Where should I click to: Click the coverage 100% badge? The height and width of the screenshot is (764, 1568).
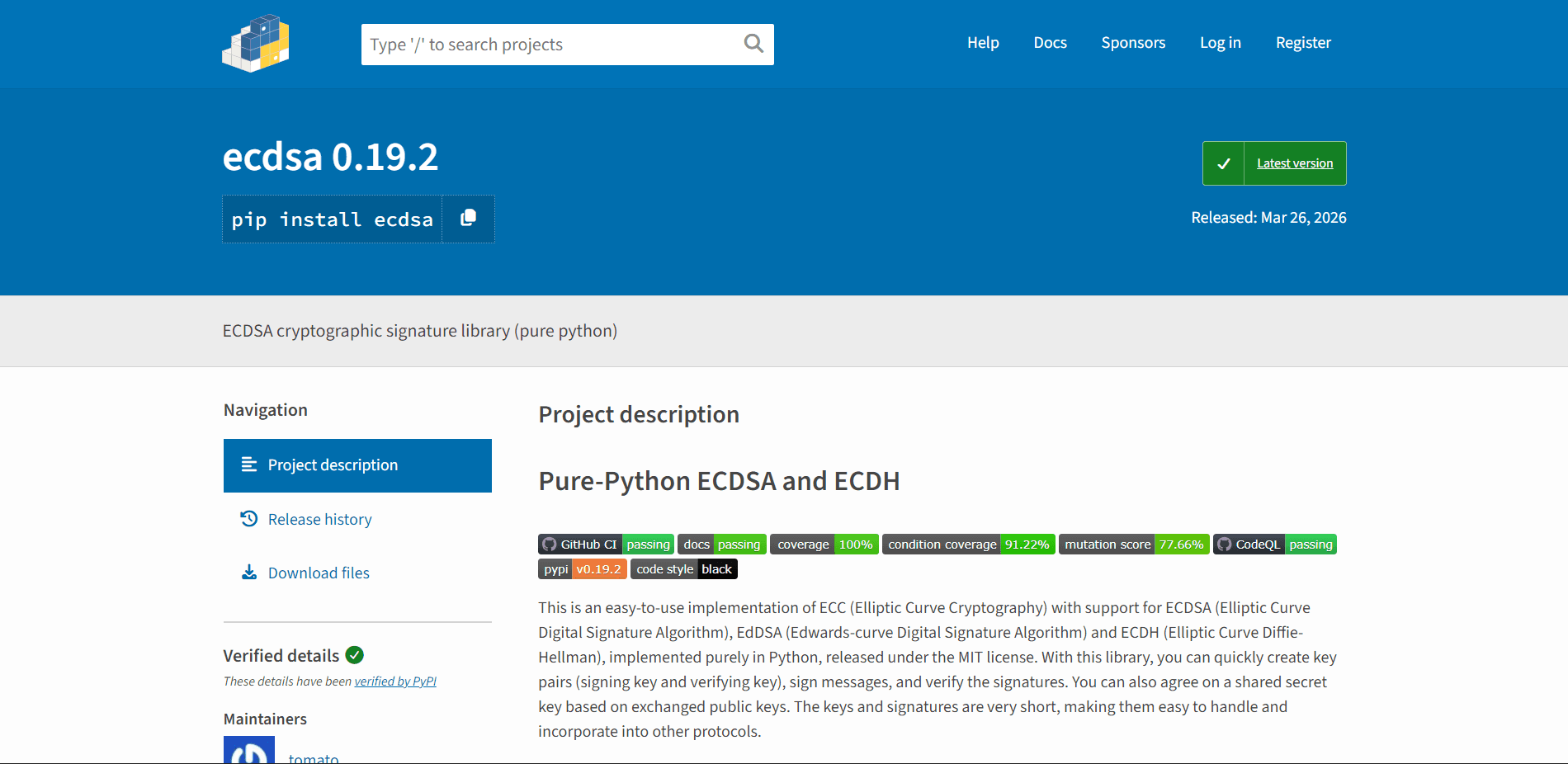pyautogui.click(x=823, y=544)
